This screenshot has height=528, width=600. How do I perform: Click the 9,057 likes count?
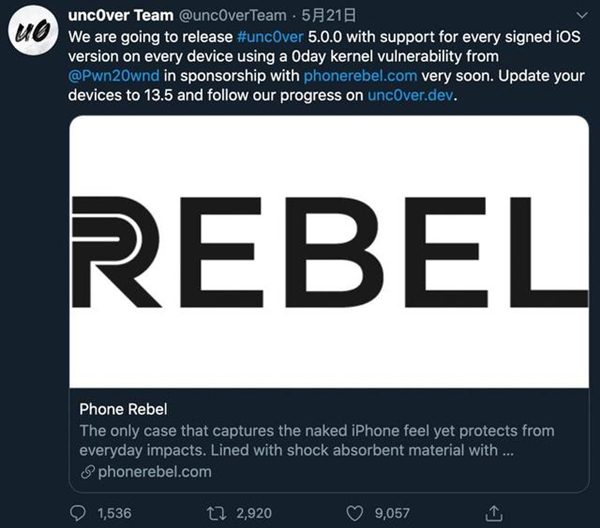[x=389, y=513]
